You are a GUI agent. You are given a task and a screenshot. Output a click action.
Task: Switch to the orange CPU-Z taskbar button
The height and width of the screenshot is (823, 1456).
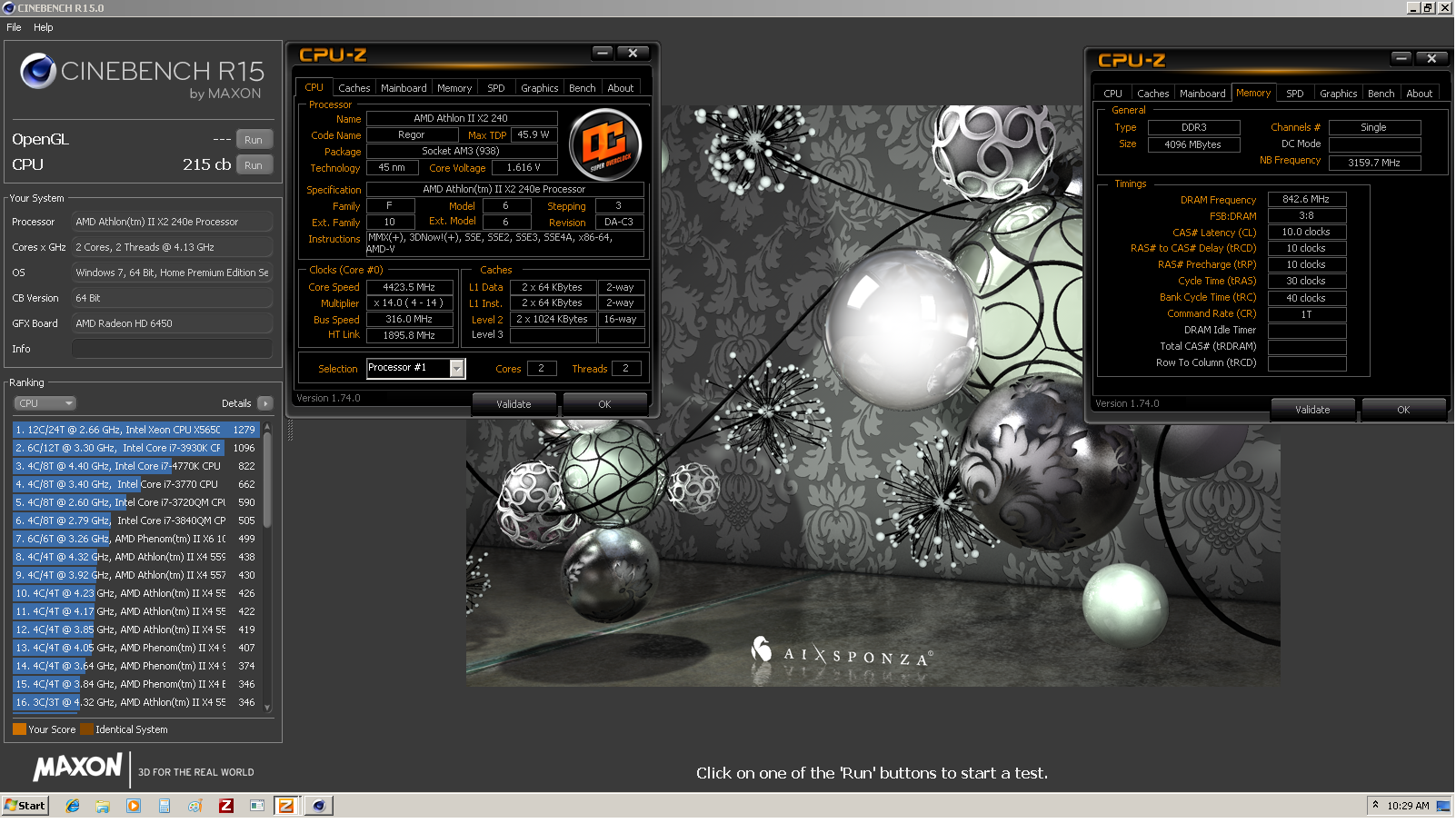(x=286, y=806)
